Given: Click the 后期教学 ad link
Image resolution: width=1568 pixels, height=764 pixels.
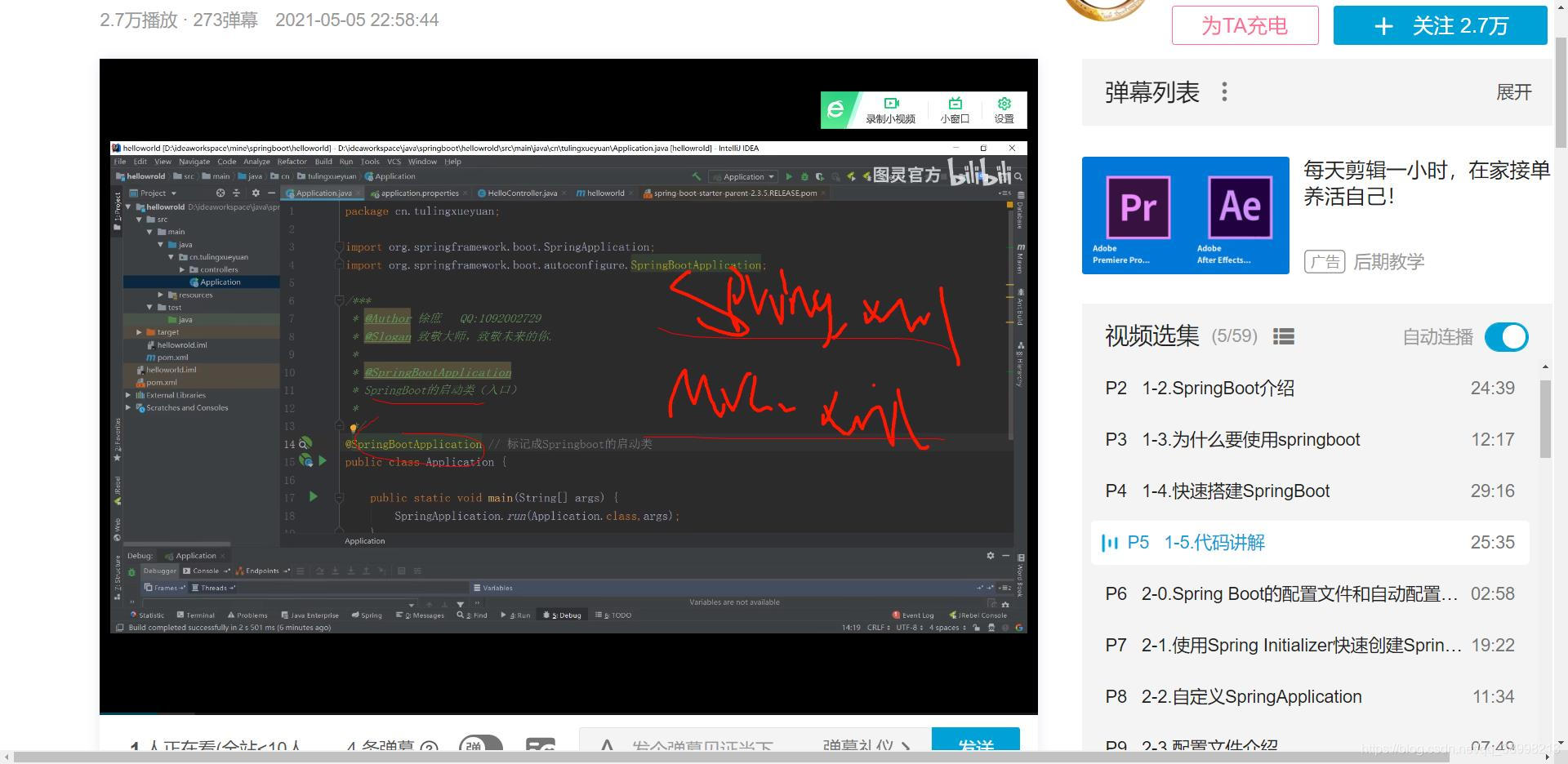Looking at the screenshot, I should [1388, 262].
